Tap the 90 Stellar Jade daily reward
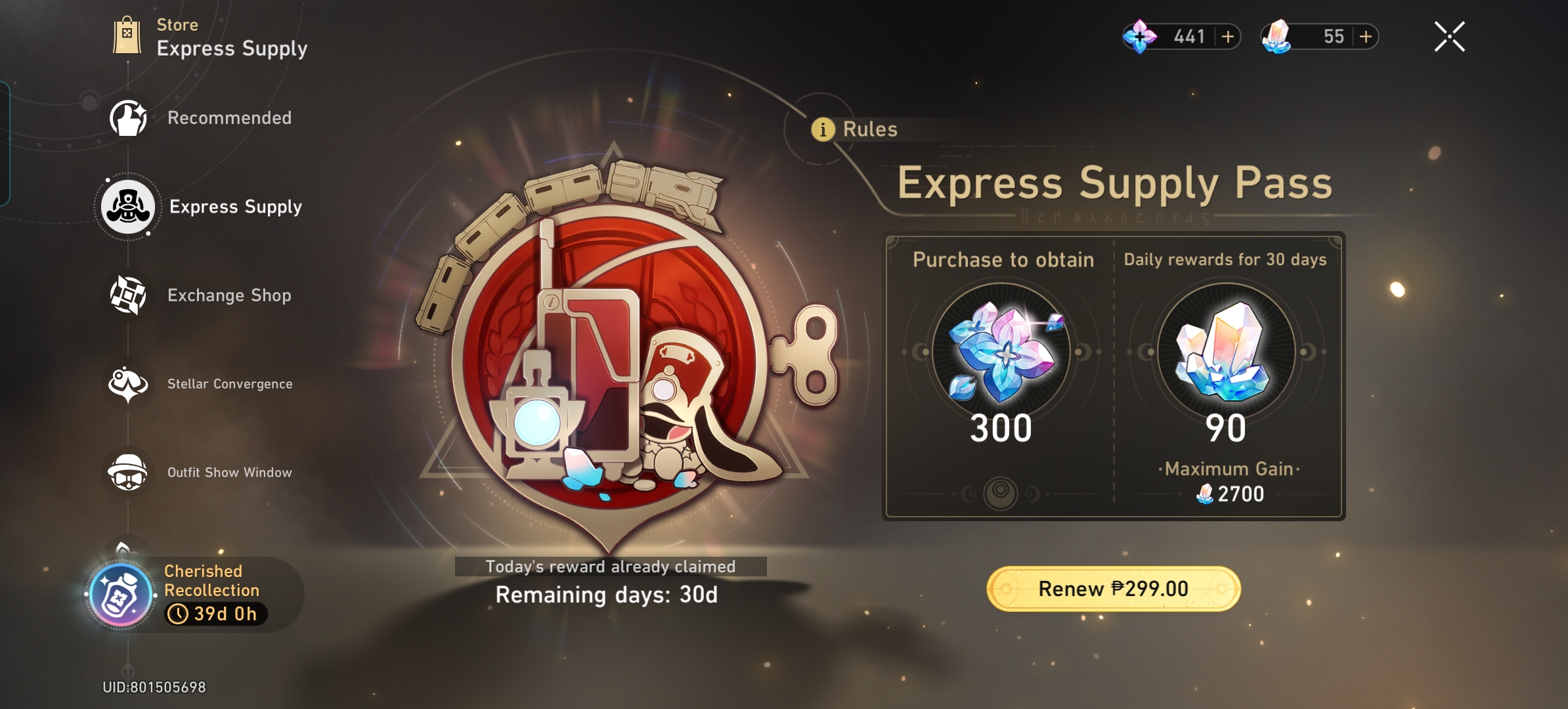Screen dimensions: 1568x709 click(x=1226, y=351)
